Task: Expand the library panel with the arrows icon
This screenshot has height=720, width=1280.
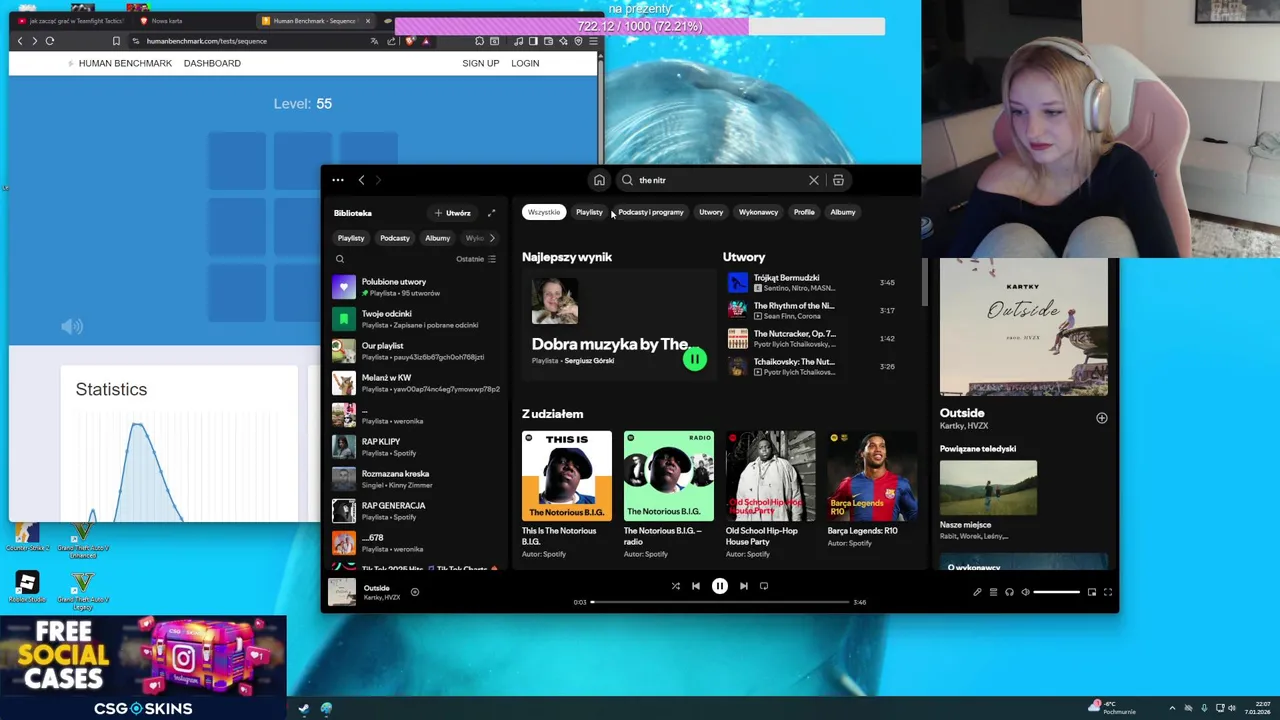Action: click(x=491, y=213)
